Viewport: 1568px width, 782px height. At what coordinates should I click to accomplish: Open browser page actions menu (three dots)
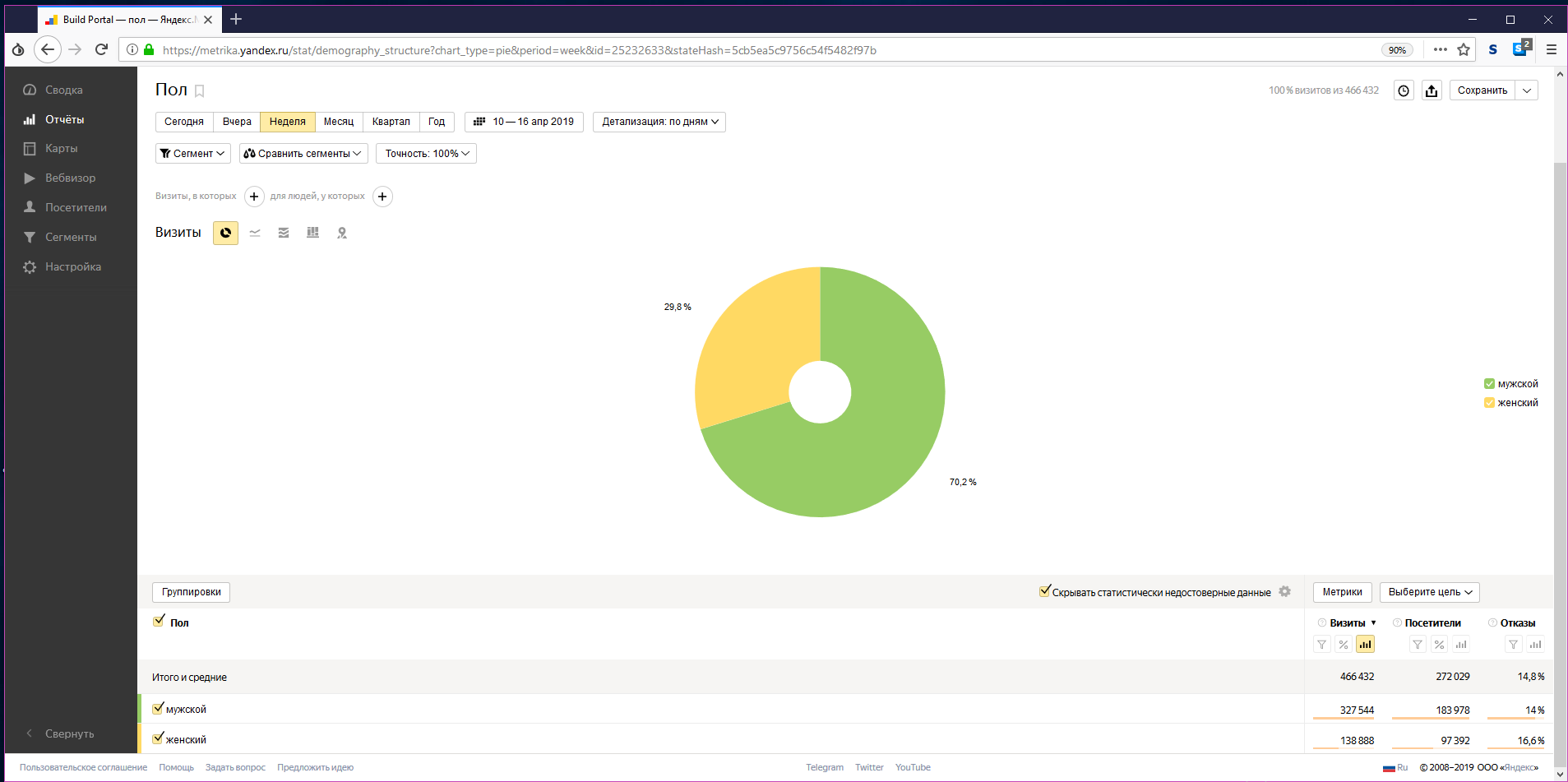[1440, 49]
